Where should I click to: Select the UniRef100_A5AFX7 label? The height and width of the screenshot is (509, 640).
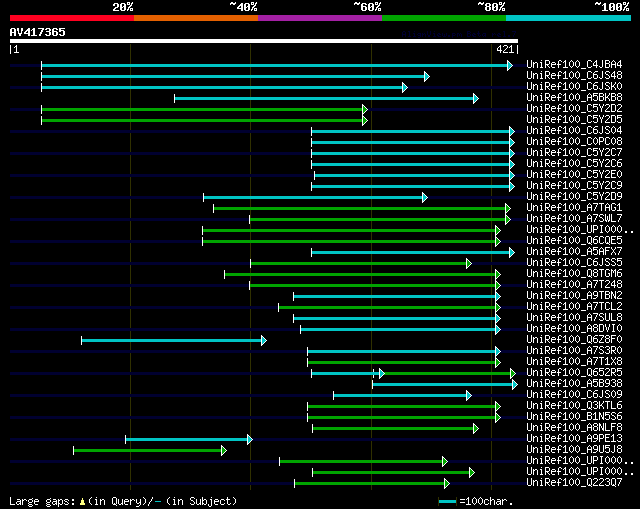[x=574, y=252]
